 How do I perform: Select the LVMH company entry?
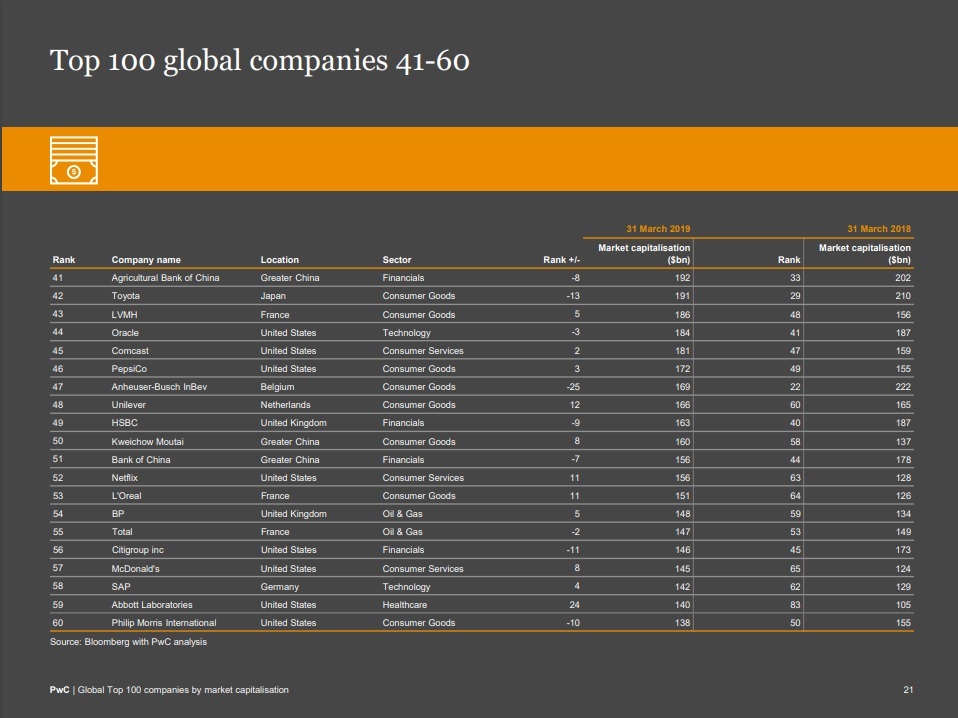click(124, 314)
